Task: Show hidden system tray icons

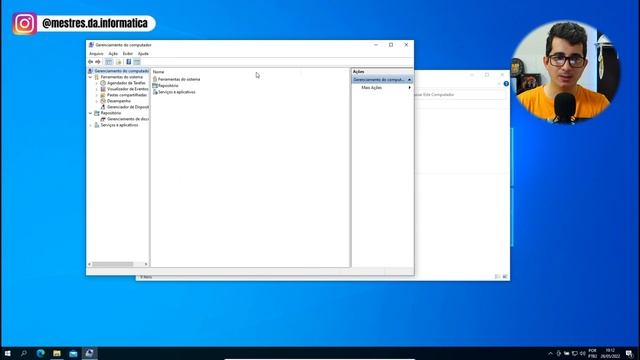Action: coord(550,353)
